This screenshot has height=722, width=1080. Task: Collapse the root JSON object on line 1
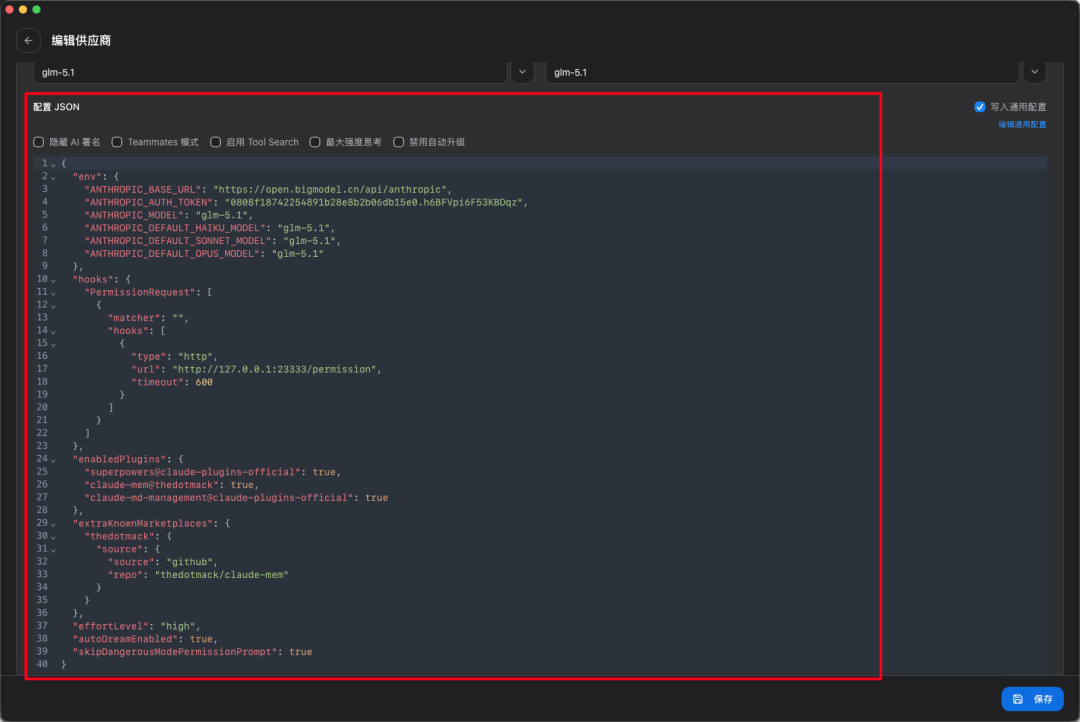click(53, 163)
